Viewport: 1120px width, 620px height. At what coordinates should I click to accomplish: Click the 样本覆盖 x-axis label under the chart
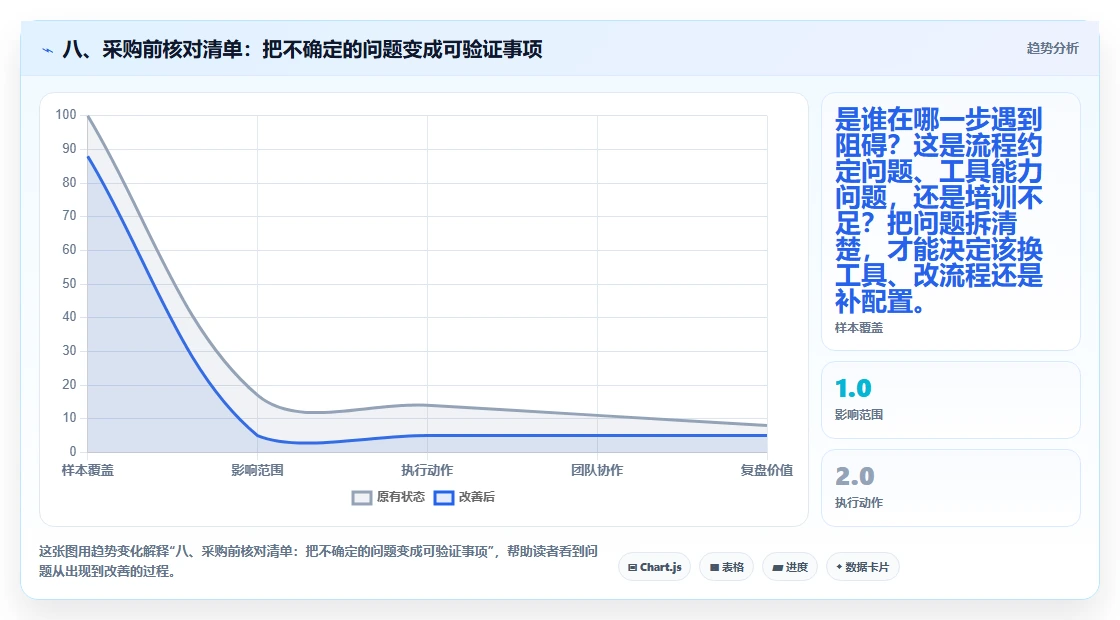pyautogui.click(x=87, y=470)
